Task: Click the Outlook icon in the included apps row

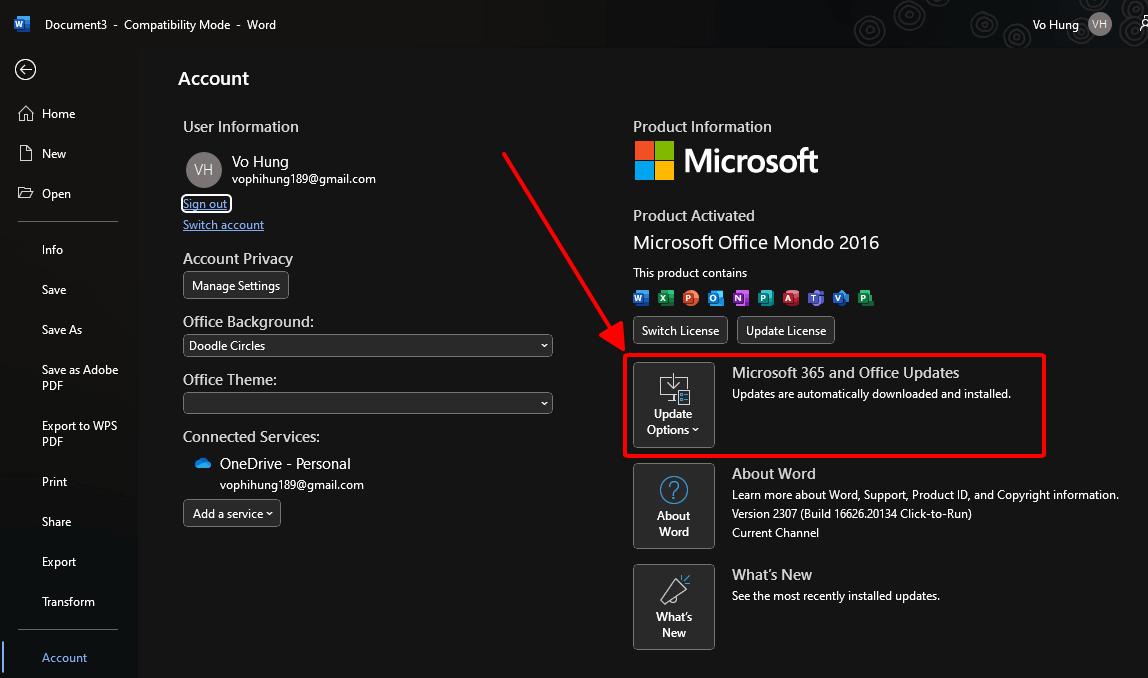Action: [x=715, y=297]
